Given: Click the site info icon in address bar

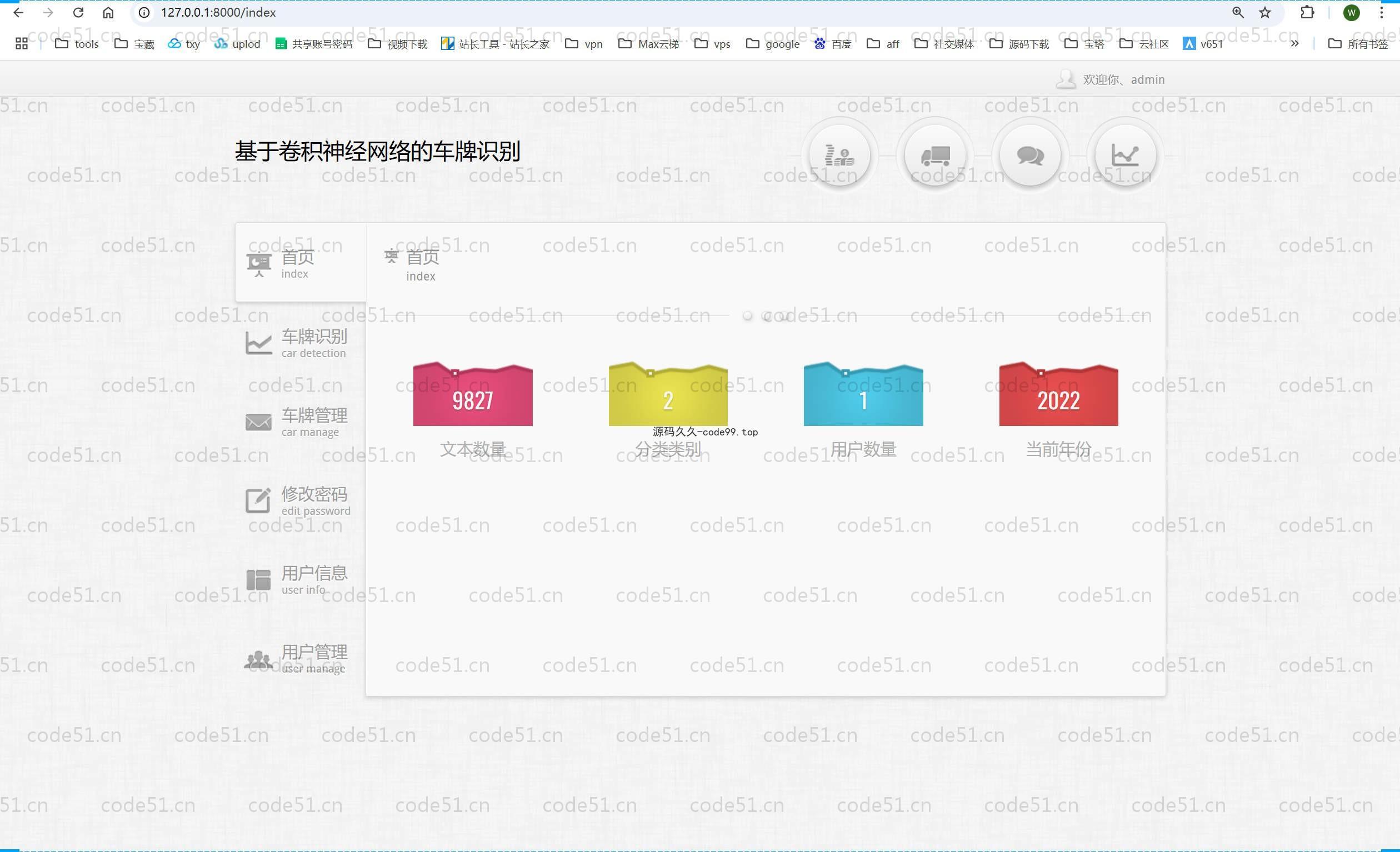Looking at the screenshot, I should coord(144,12).
